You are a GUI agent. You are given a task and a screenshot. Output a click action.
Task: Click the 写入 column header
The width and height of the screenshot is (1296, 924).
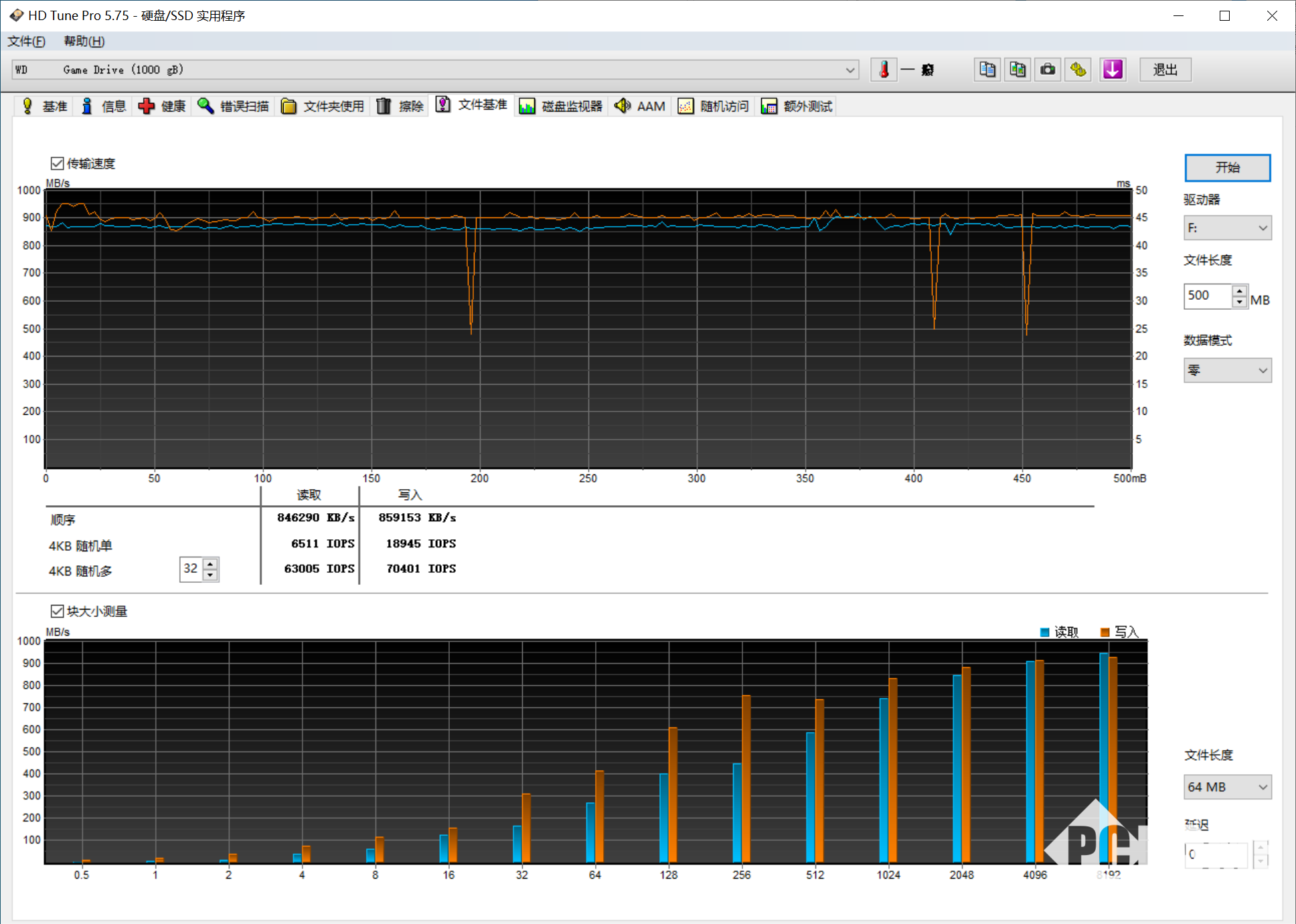click(x=410, y=495)
